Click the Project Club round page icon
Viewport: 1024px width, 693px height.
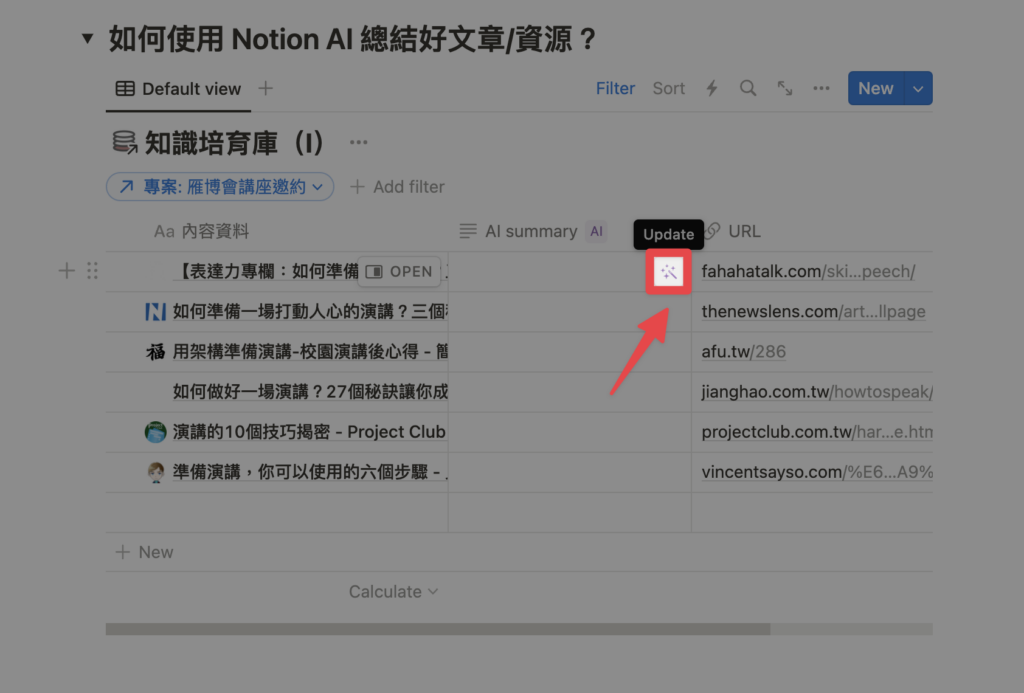tap(155, 432)
